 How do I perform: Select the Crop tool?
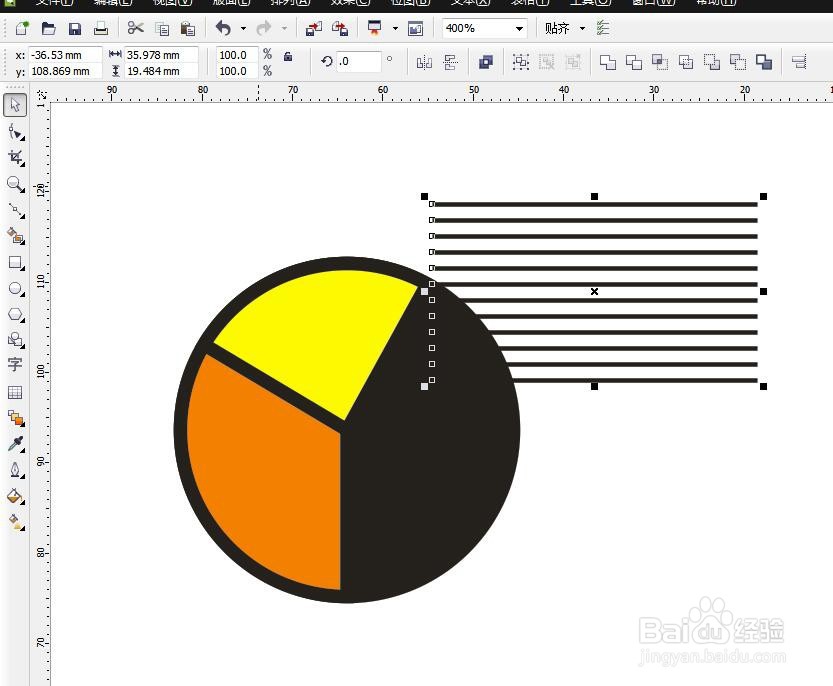click(x=15, y=157)
